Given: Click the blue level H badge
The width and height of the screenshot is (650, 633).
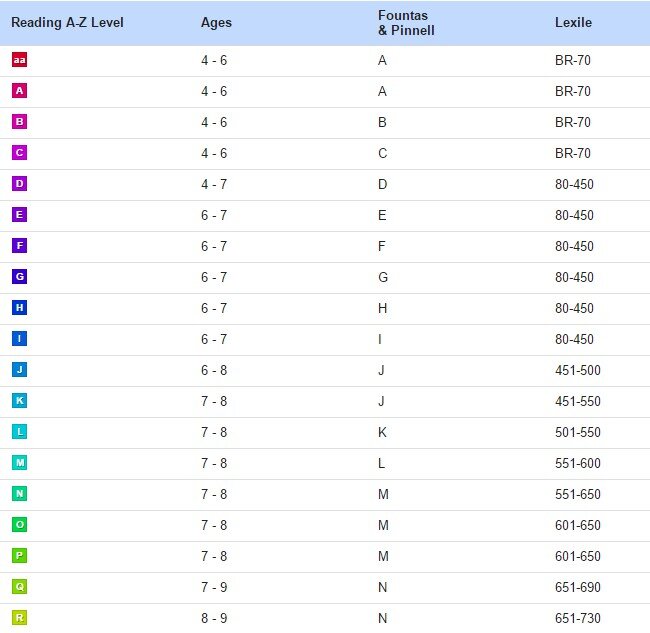Looking at the screenshot, I should tap(19, 308).
